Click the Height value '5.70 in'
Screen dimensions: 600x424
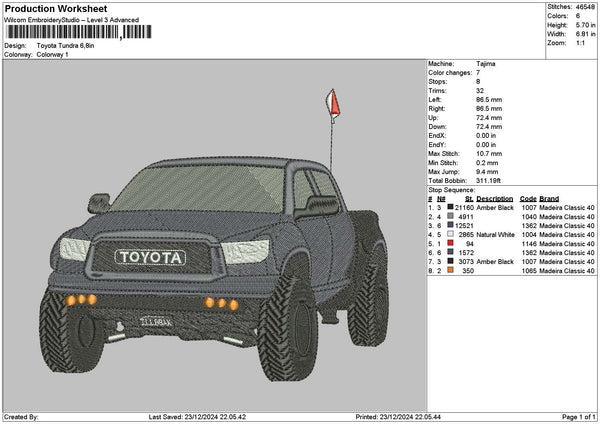585,25
